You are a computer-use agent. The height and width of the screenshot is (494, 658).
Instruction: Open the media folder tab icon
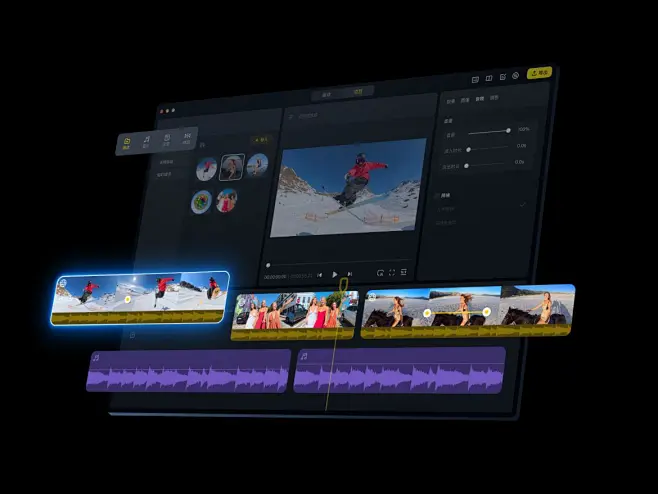tap(127, 144)
